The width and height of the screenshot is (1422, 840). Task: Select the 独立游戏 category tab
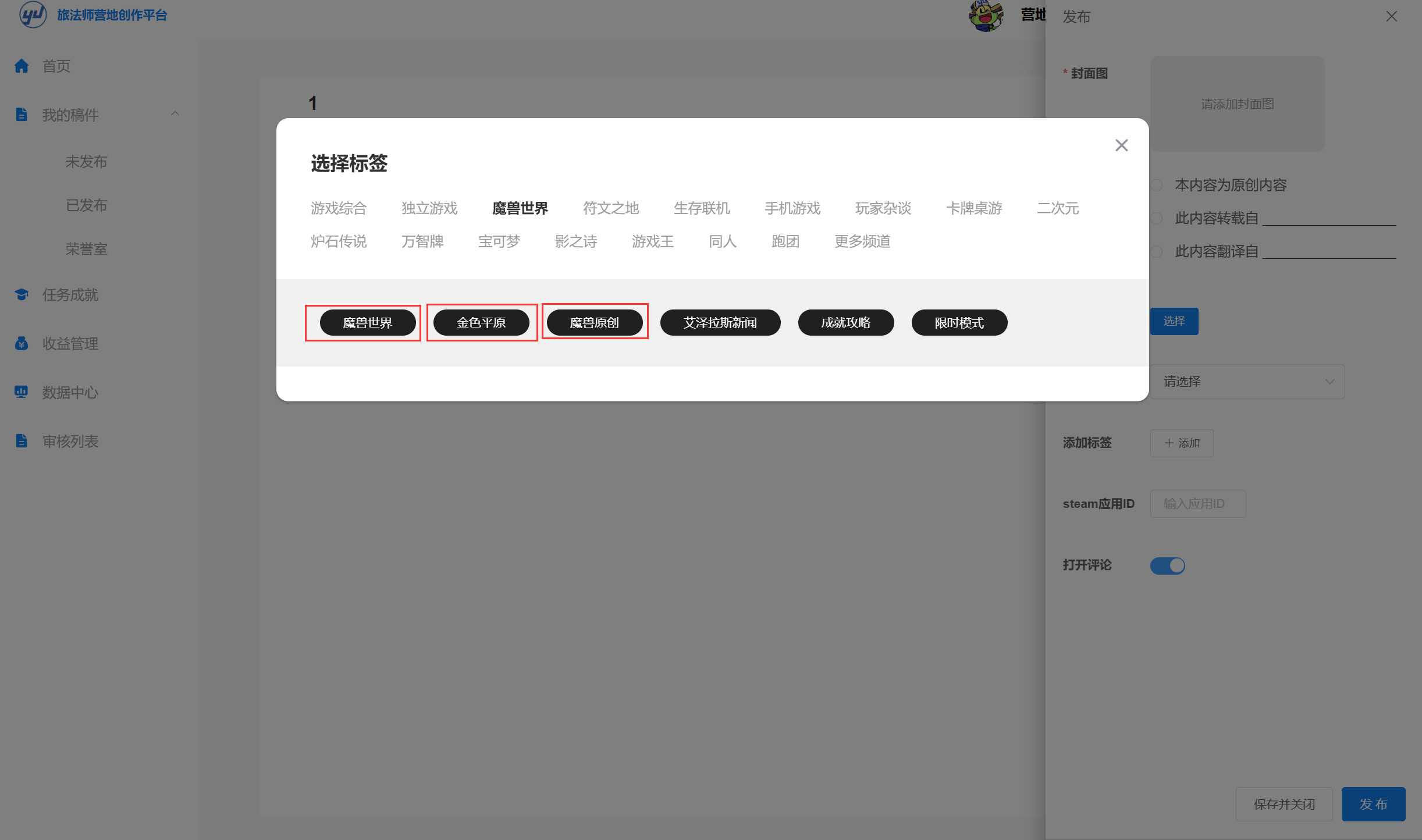pos(429,208)
